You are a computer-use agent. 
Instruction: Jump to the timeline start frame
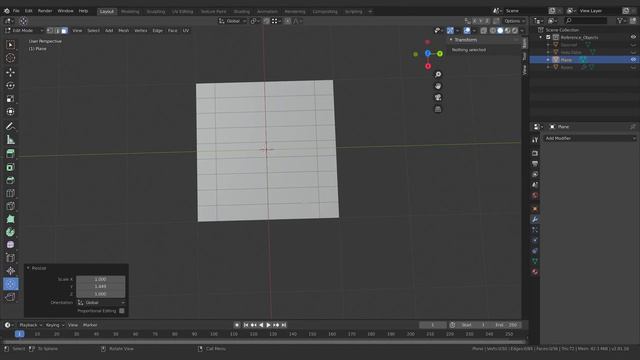click(246, 325)
